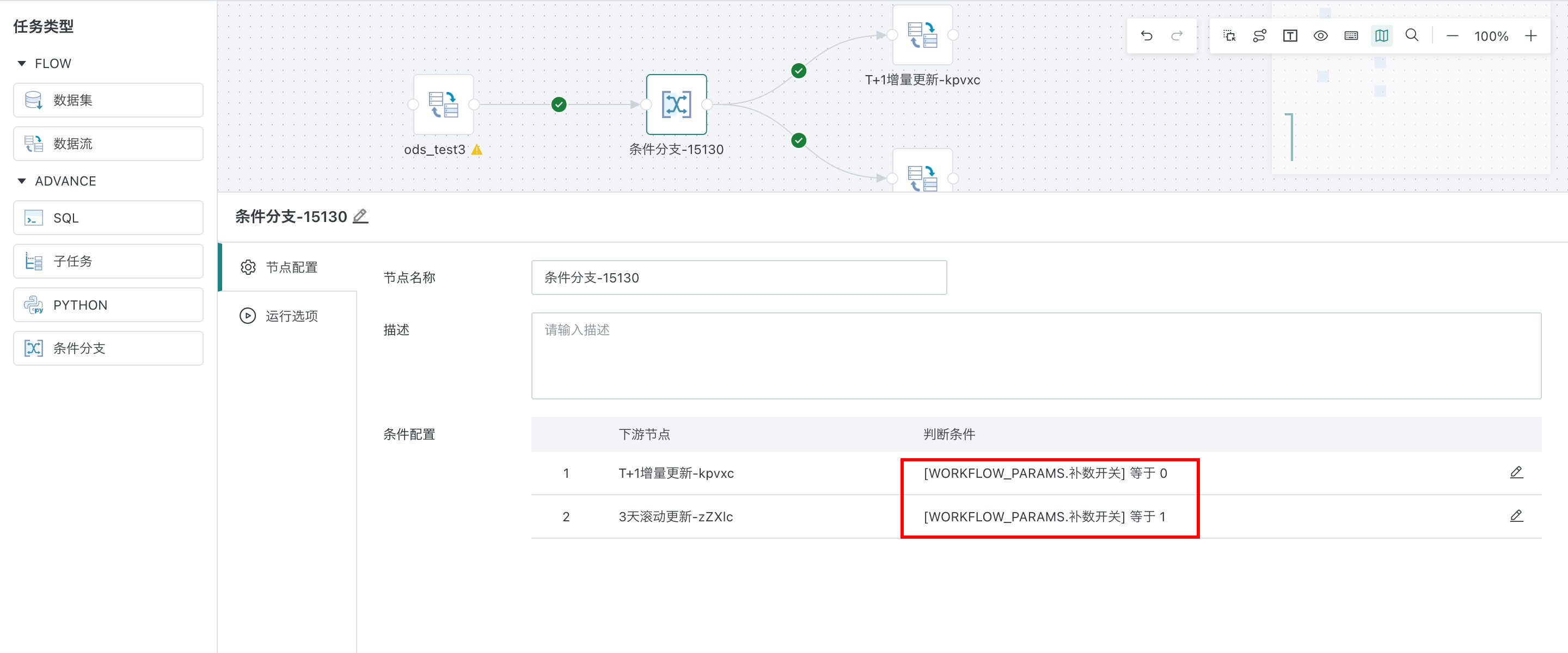Toggle the minimap map icon
The image size is (1568, 653).
pyautogui.click(x=1381, y=36)
